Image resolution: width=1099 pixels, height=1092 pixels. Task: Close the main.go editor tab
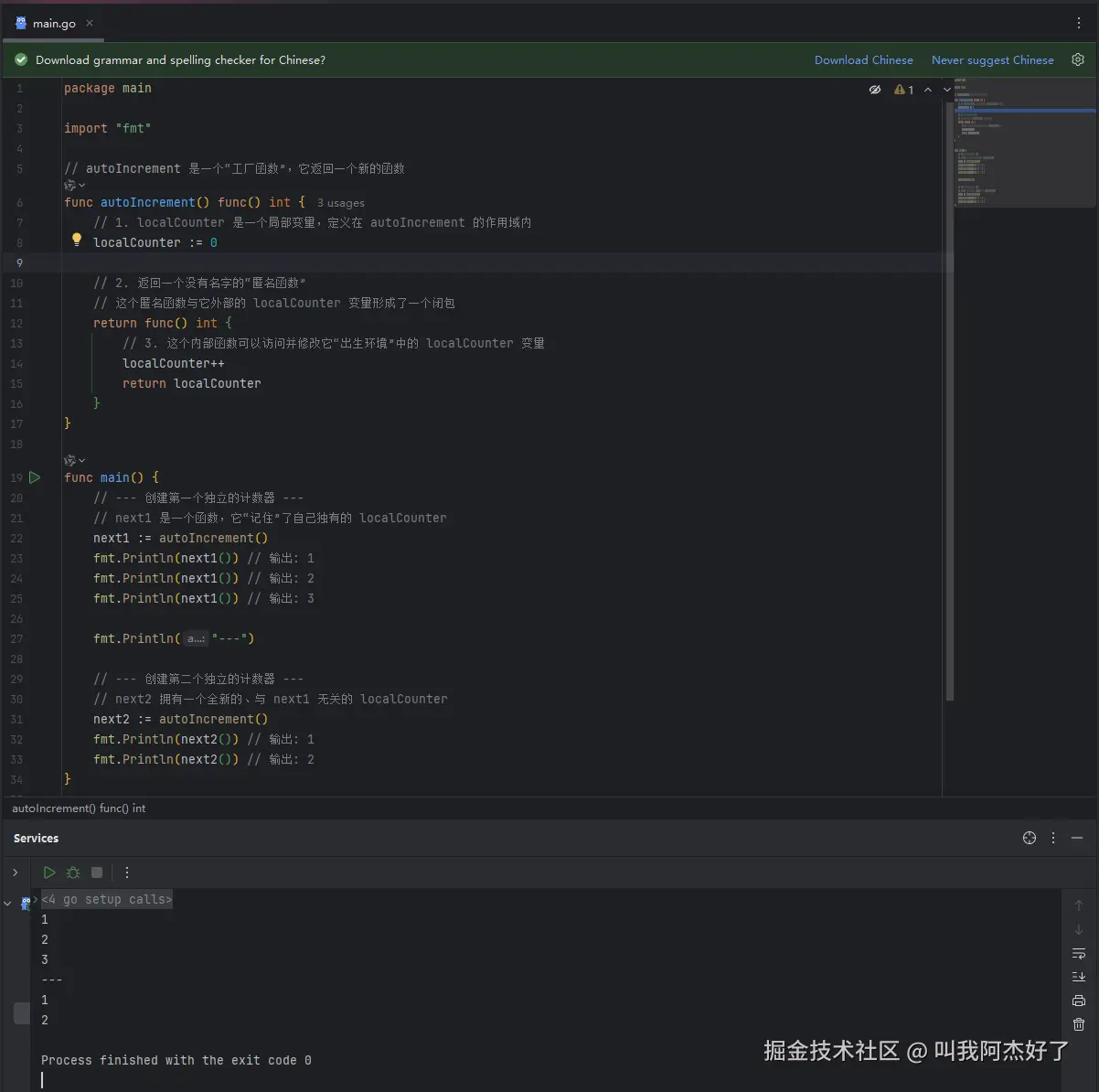(x=90, y=23)
